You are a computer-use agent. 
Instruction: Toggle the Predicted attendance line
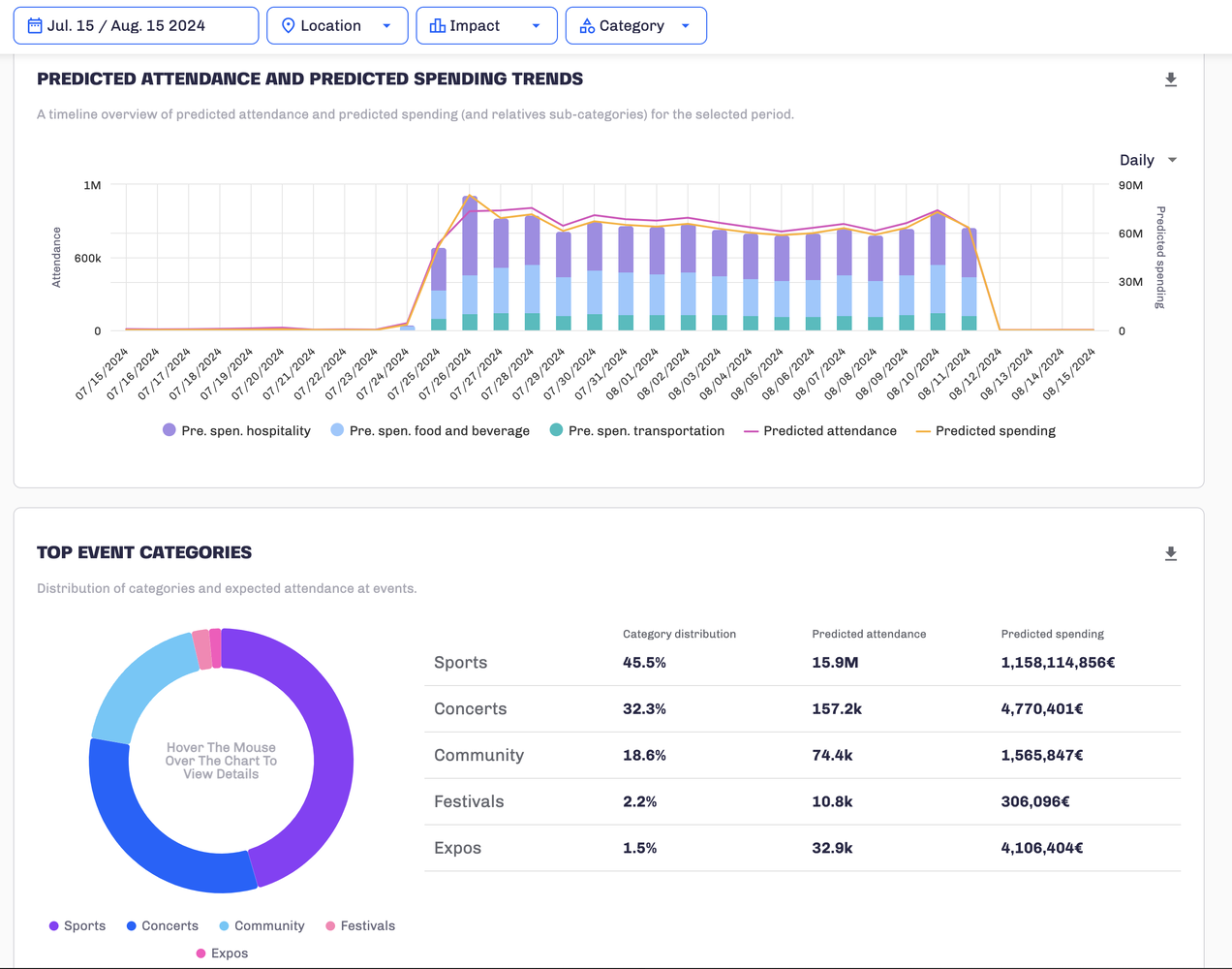pos(829,430)
